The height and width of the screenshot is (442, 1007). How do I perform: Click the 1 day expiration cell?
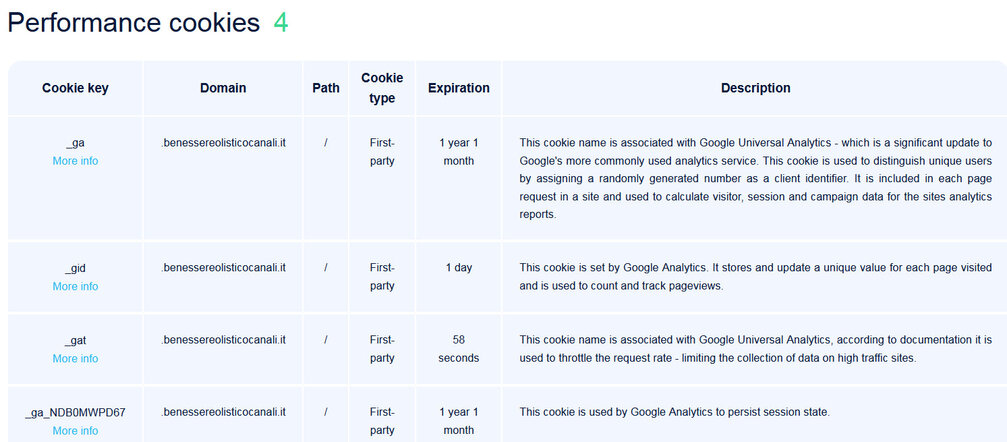(x=459, y=267)
